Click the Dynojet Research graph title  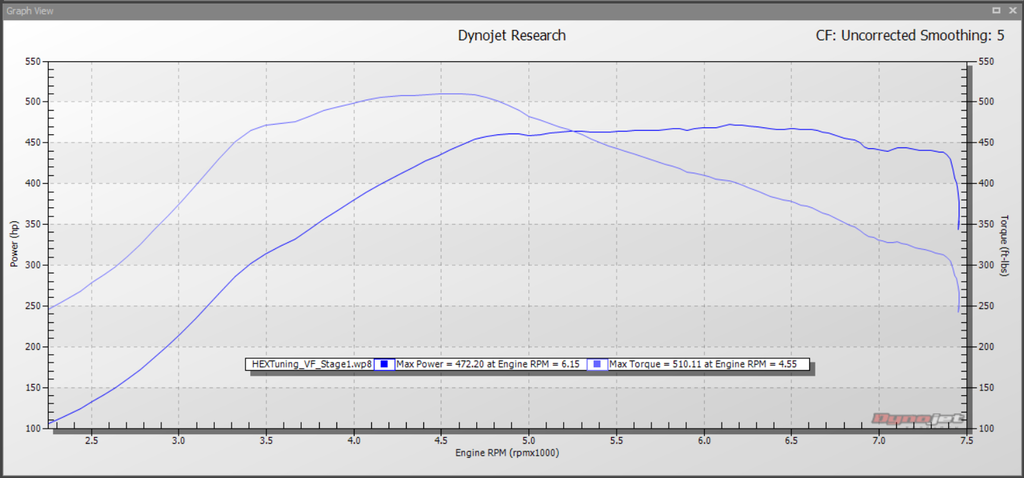click(511, 35)
